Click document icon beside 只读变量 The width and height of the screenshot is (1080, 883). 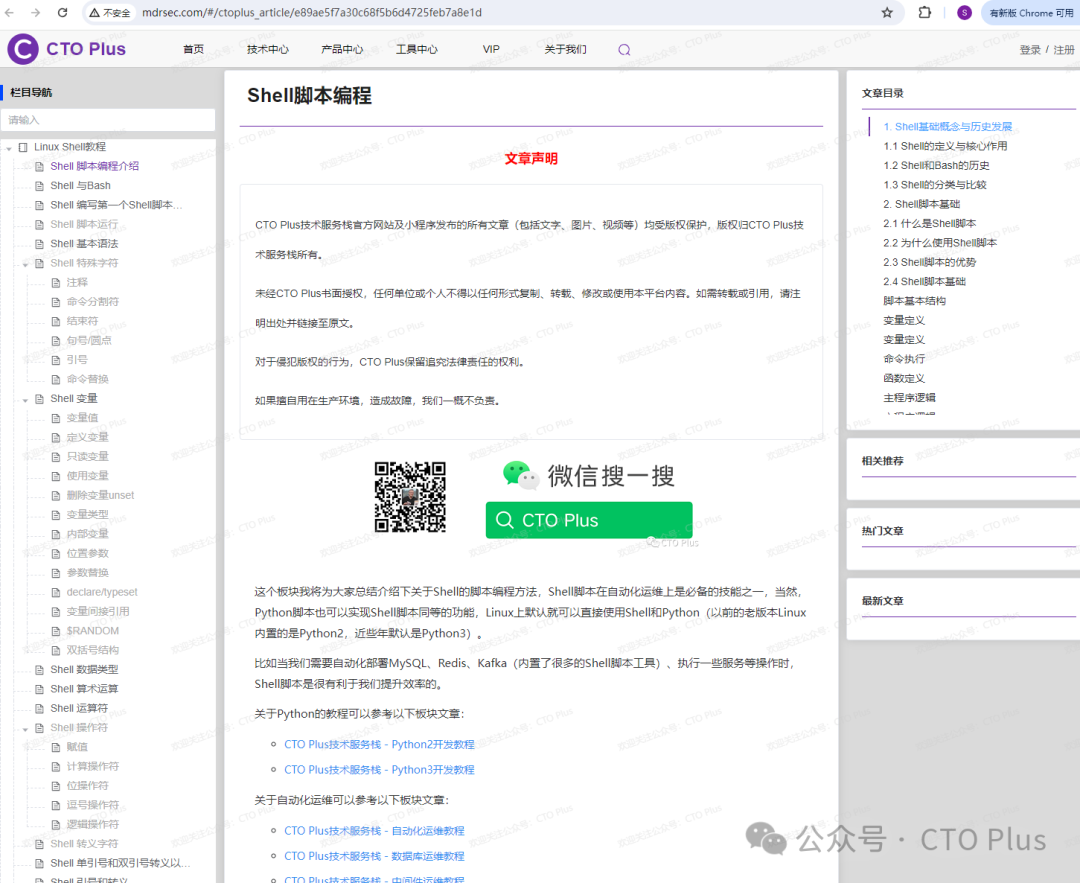click(x=56, y=457)
